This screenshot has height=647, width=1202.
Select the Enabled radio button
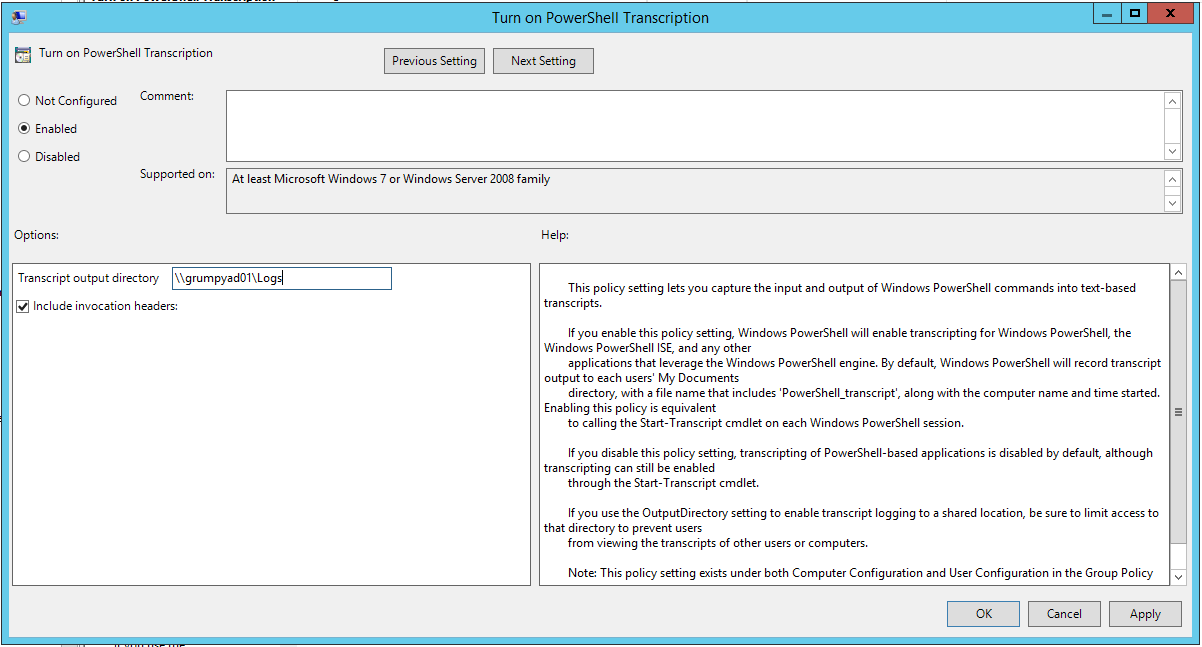click(x=24, y=129)
